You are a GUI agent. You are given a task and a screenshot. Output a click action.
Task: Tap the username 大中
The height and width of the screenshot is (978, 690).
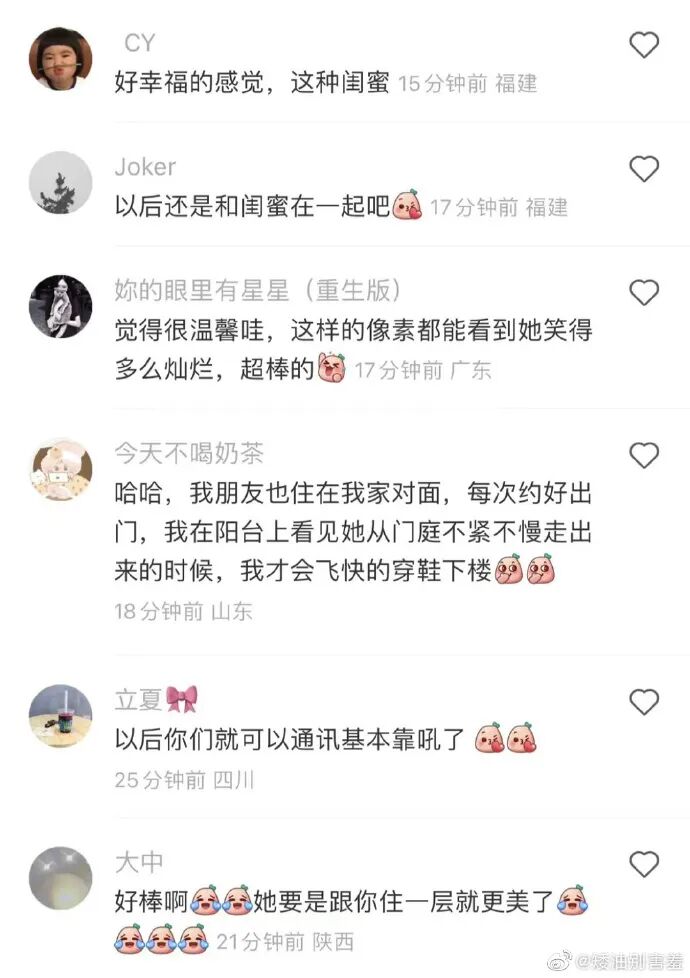[139, 862]
